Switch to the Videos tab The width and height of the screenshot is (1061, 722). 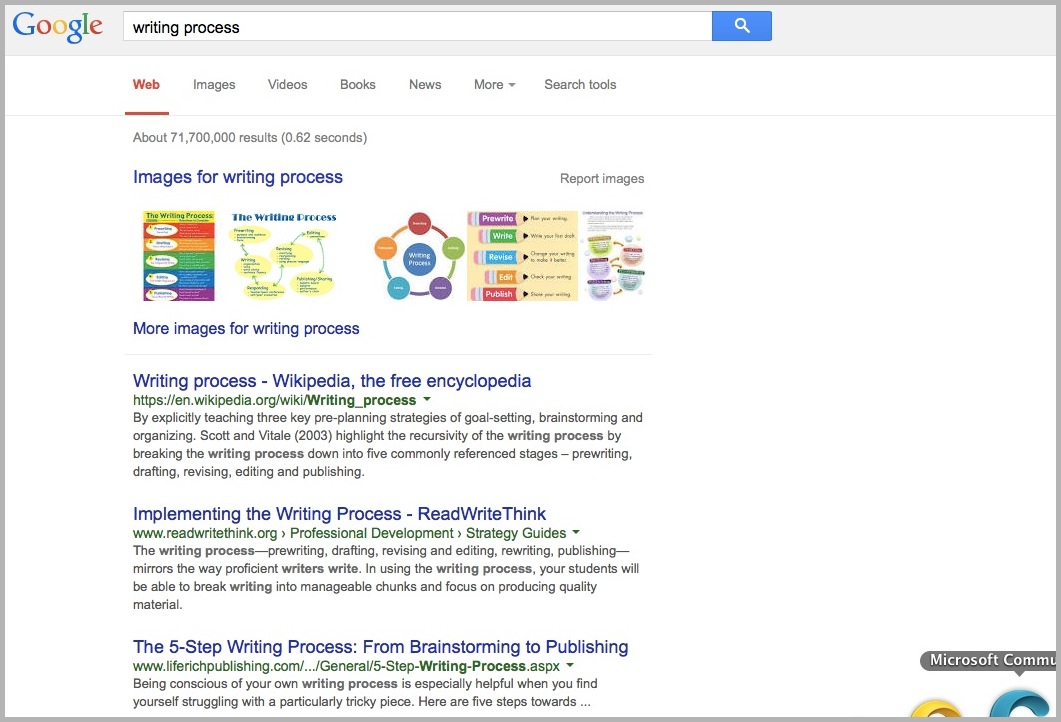pyautogui.click(x=287, y=85)
